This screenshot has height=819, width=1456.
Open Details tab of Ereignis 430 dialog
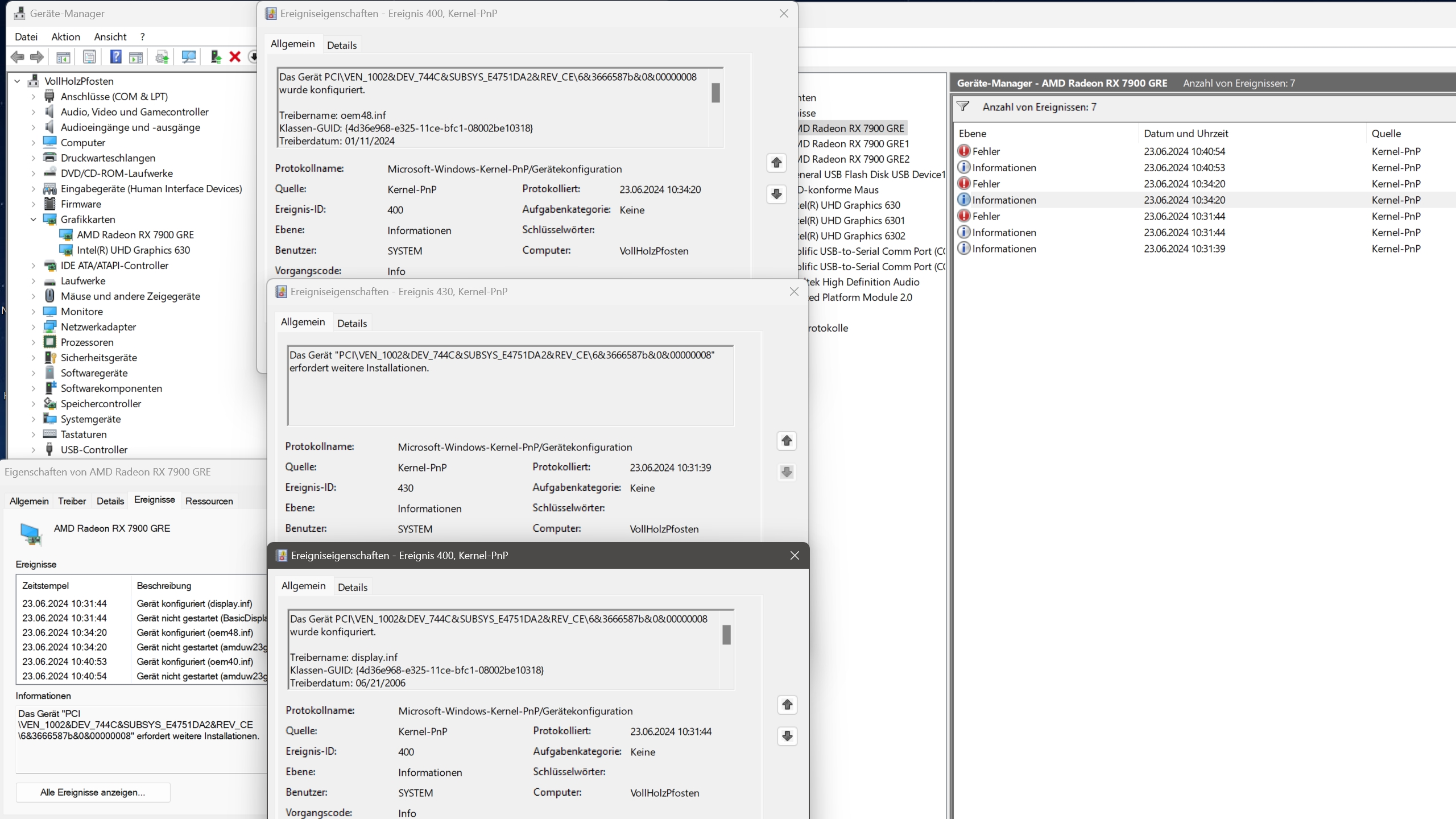tap(351, 324)
